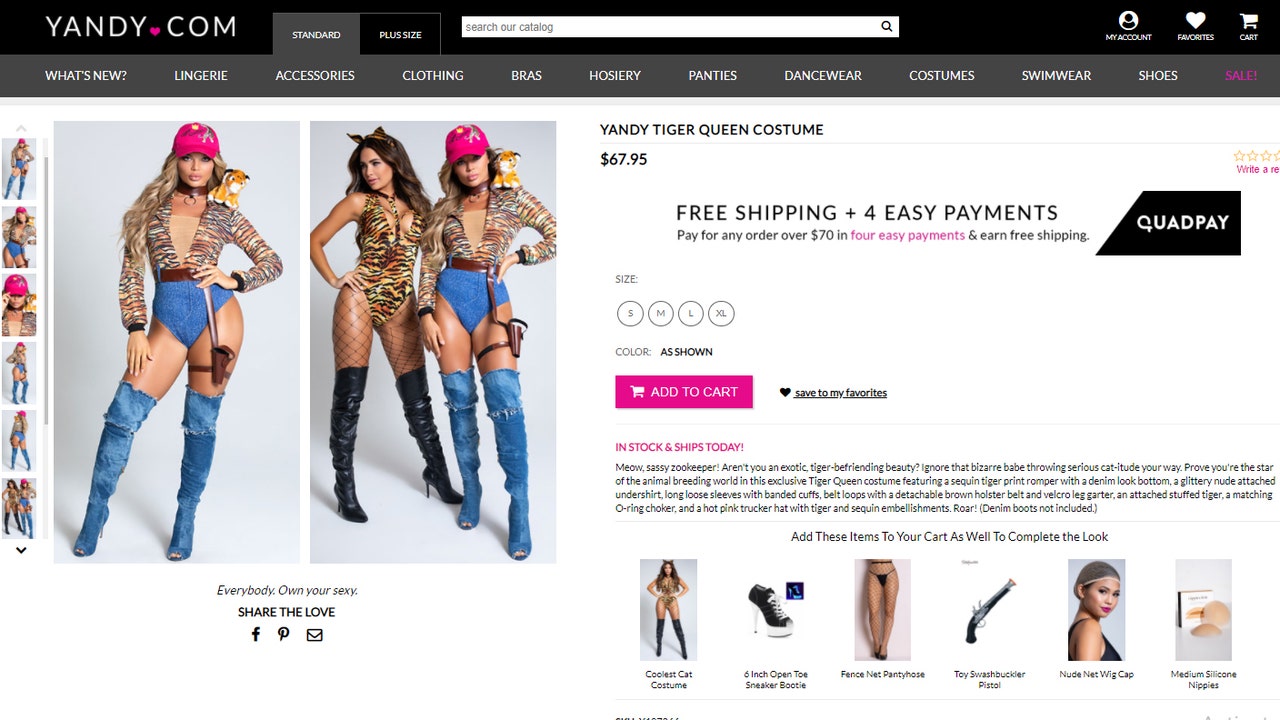Click the Add to Cart button

coord(684,392)
